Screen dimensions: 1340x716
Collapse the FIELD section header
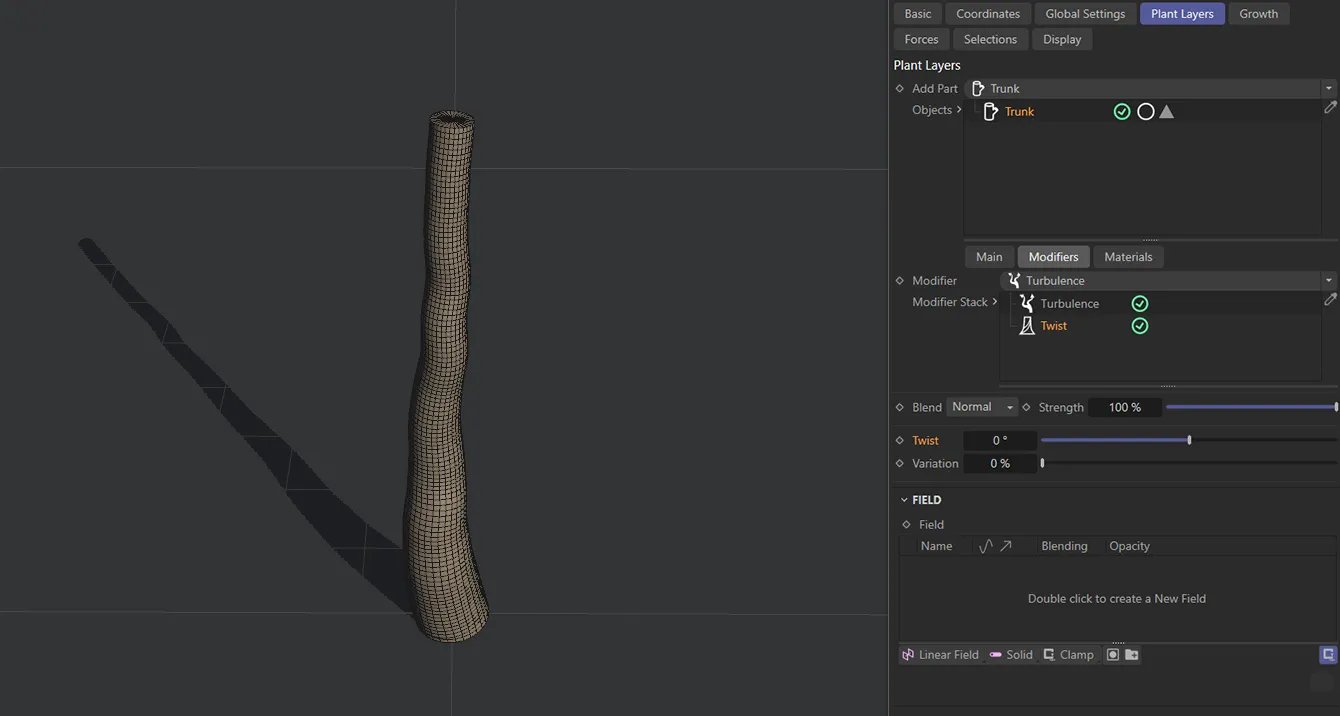[904, 499]
